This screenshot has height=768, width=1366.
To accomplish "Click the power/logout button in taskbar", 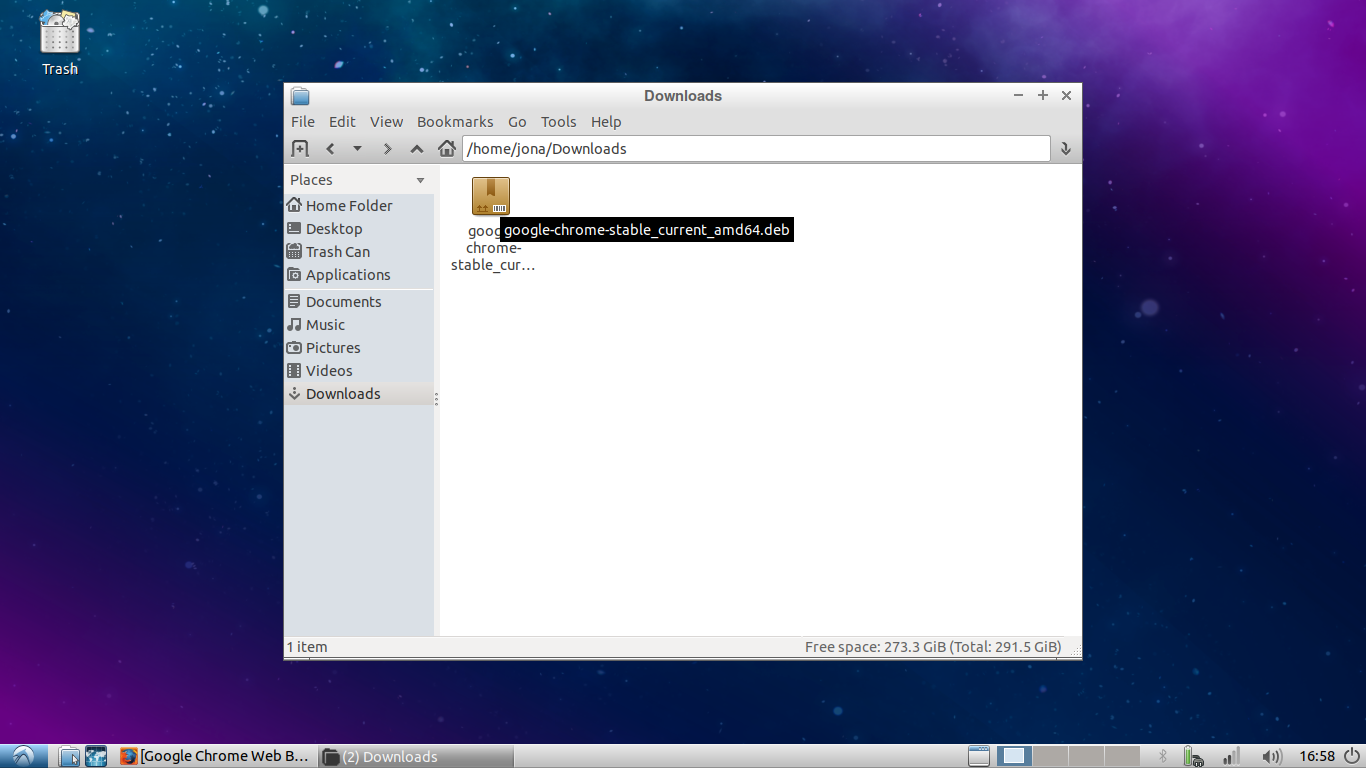I will pos(1350,756).
